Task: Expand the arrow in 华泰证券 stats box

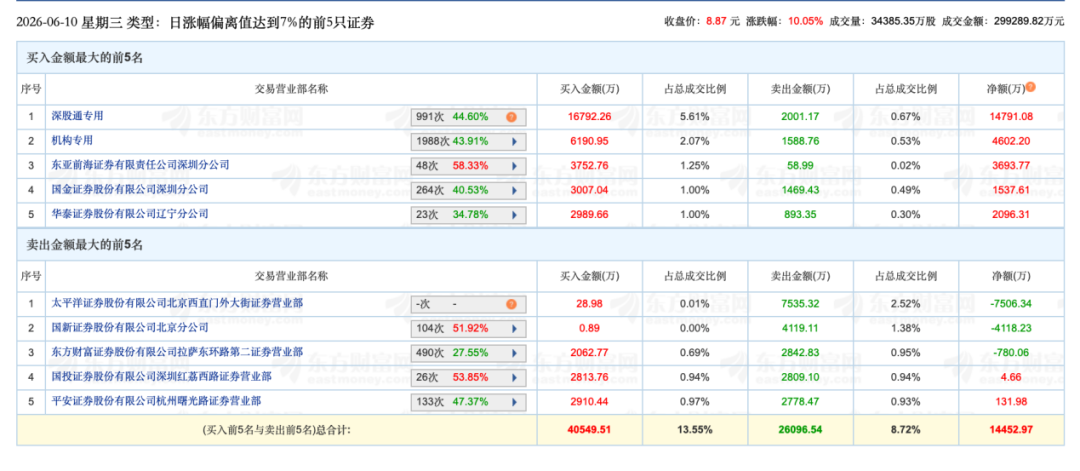Action: point(514,215)
